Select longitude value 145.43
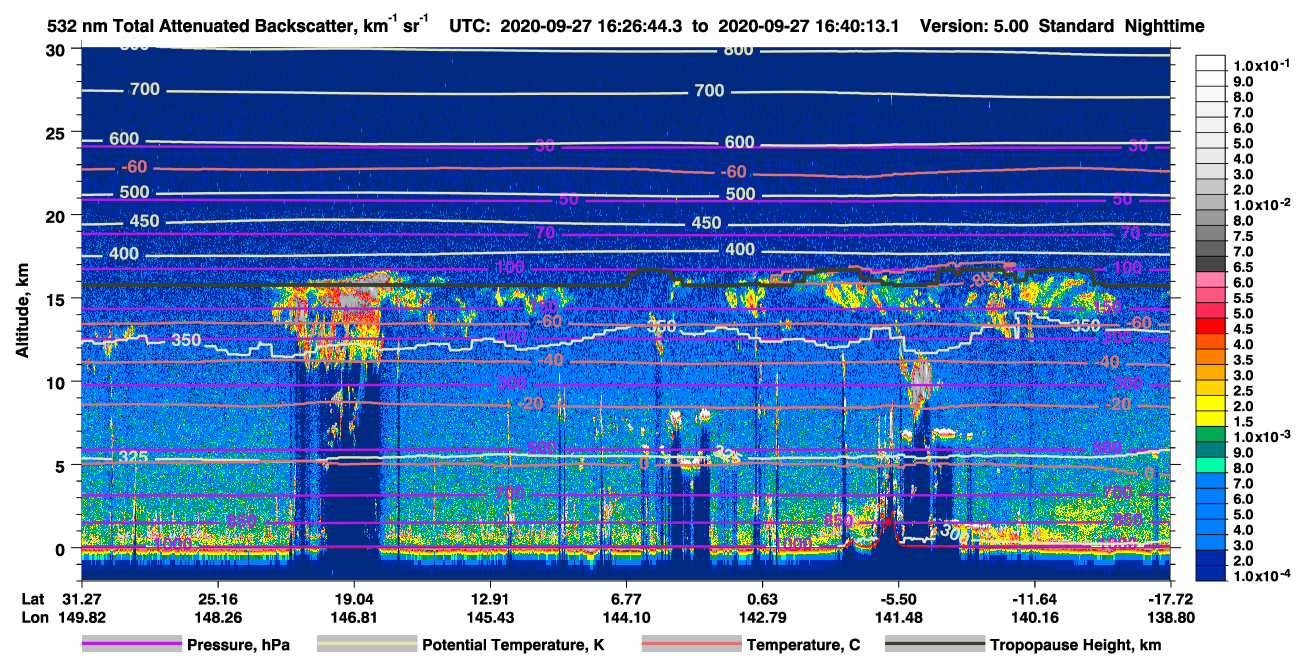The width and height of the screenshot is (1300, 667). tap(490, 617)
